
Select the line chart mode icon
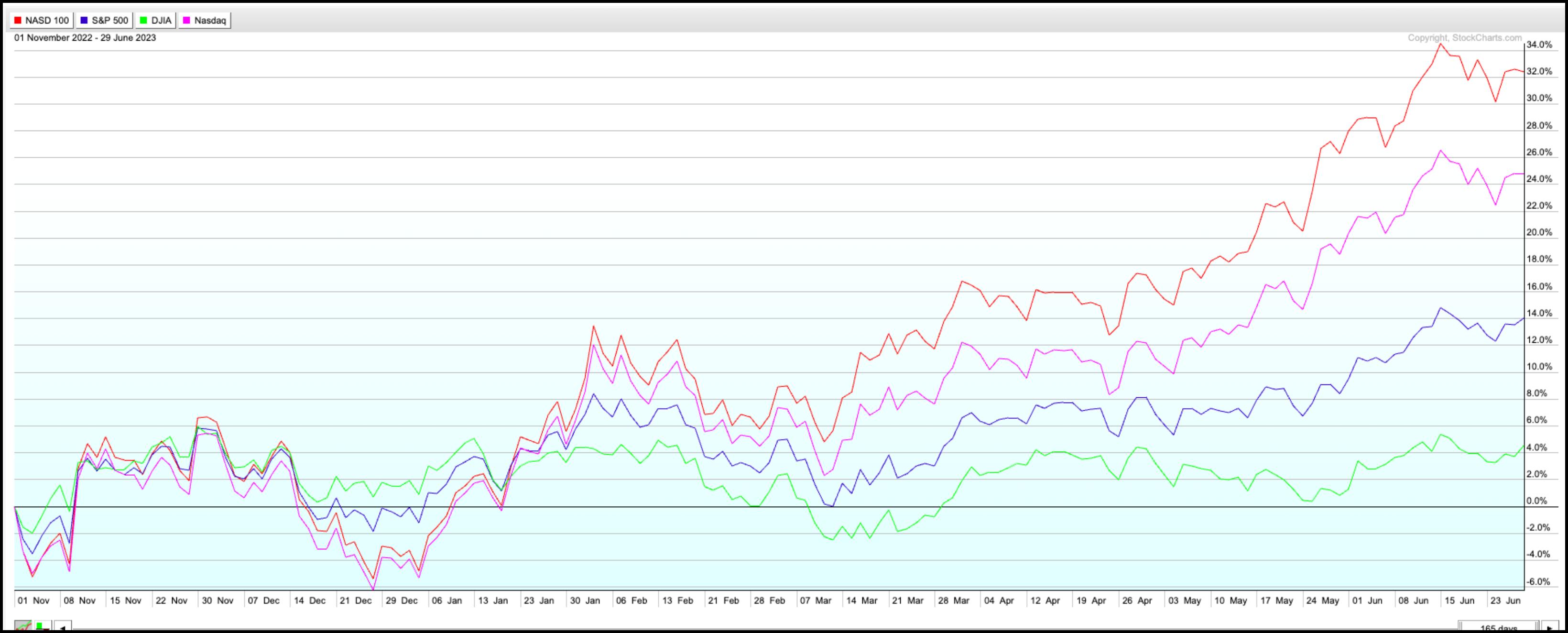click(22, 627)
